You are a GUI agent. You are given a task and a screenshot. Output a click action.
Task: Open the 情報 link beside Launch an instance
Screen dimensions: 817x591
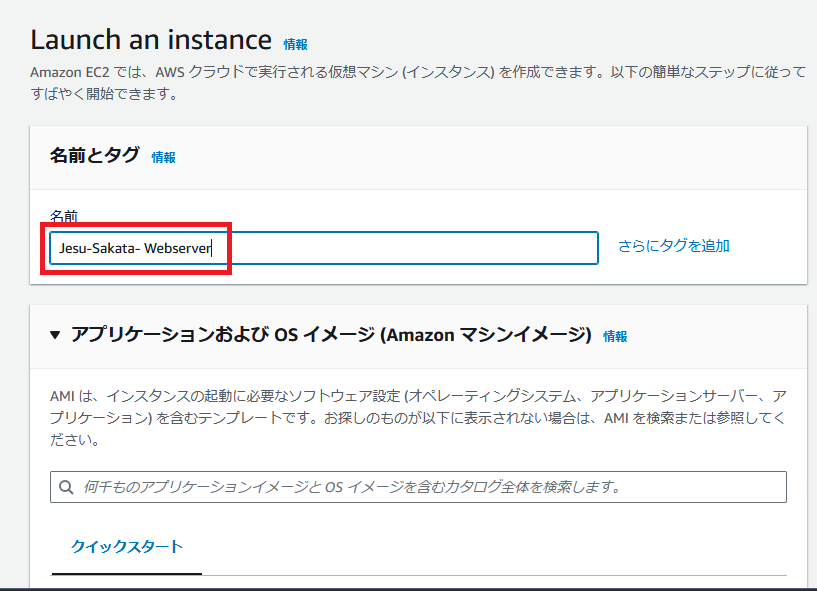click(x=295, y=44)
